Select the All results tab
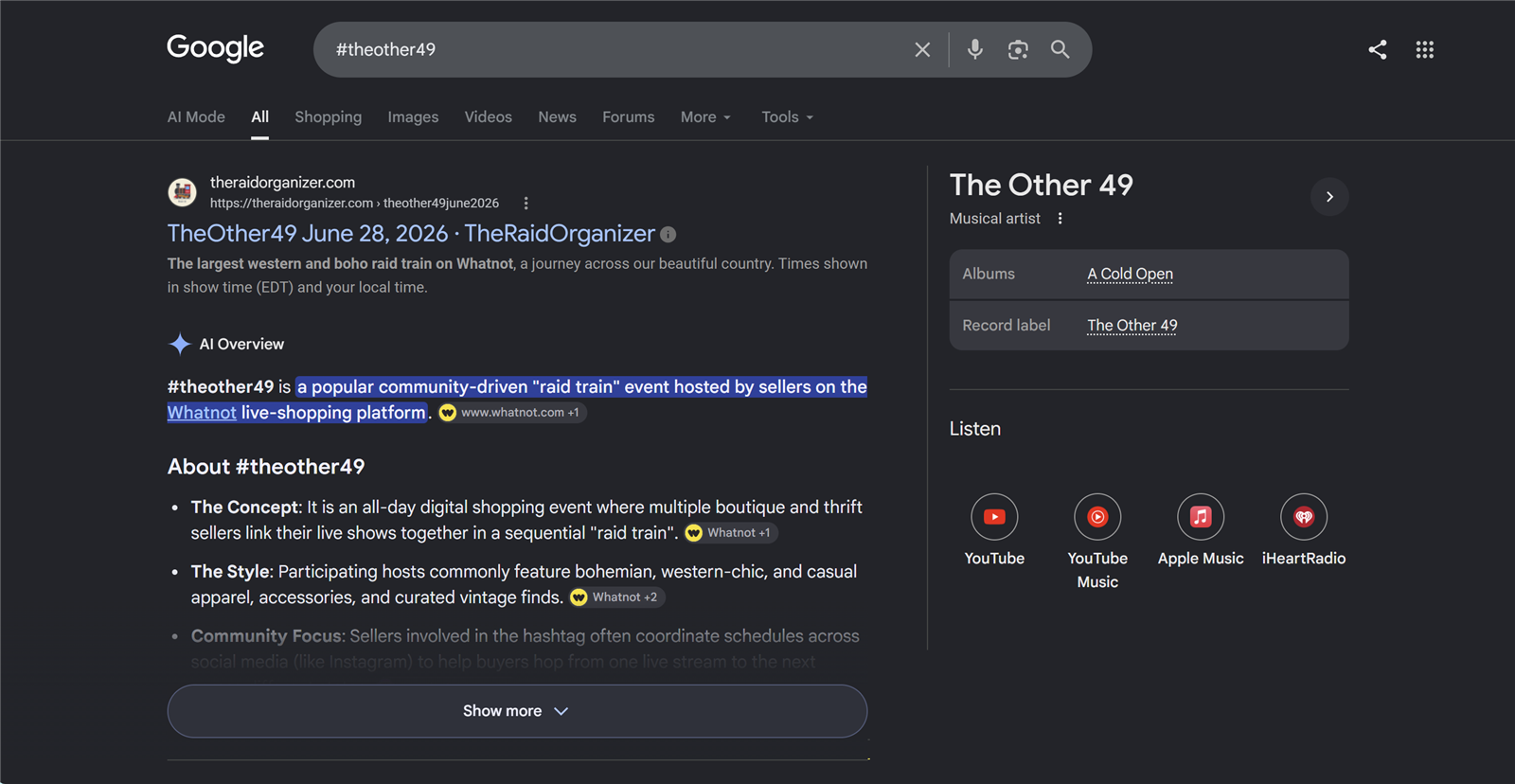The height and width of the screenshot is (784, 1515). [259, 117]
